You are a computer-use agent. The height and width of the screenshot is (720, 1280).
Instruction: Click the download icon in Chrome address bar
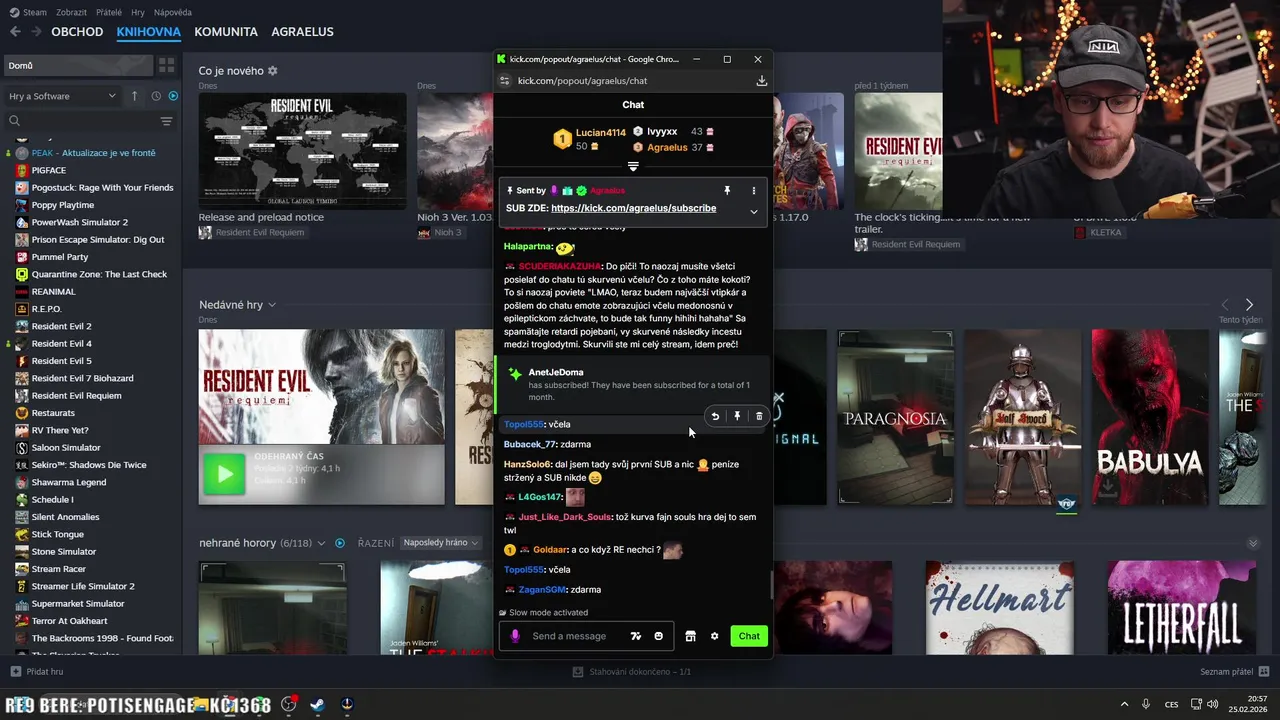(x=761, y=81)
